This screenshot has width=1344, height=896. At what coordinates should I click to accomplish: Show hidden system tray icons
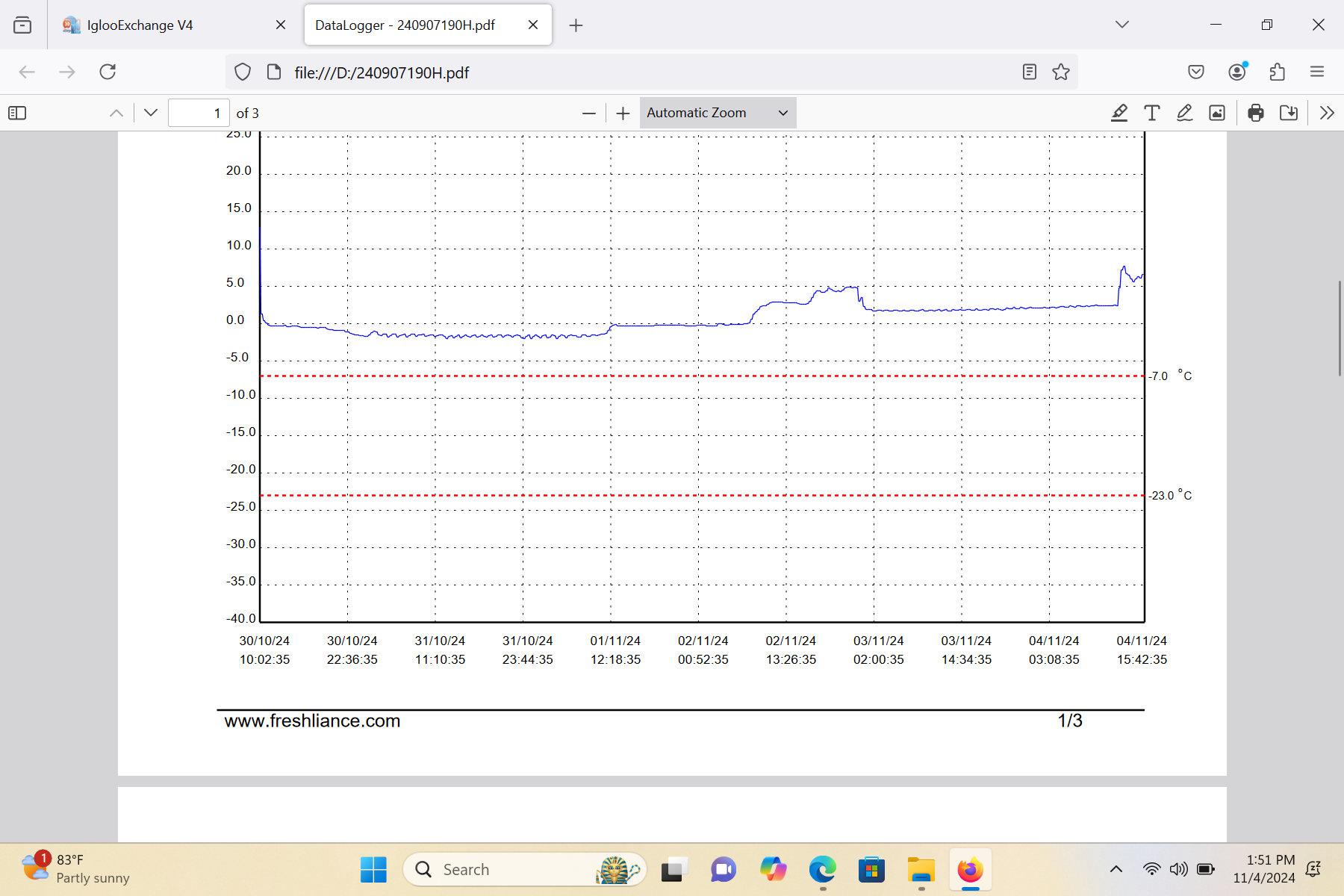point(1116,869)
